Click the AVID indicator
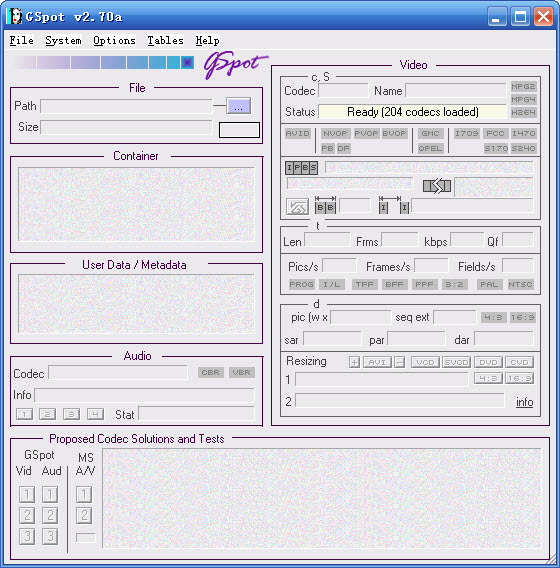 coord(297,133)
